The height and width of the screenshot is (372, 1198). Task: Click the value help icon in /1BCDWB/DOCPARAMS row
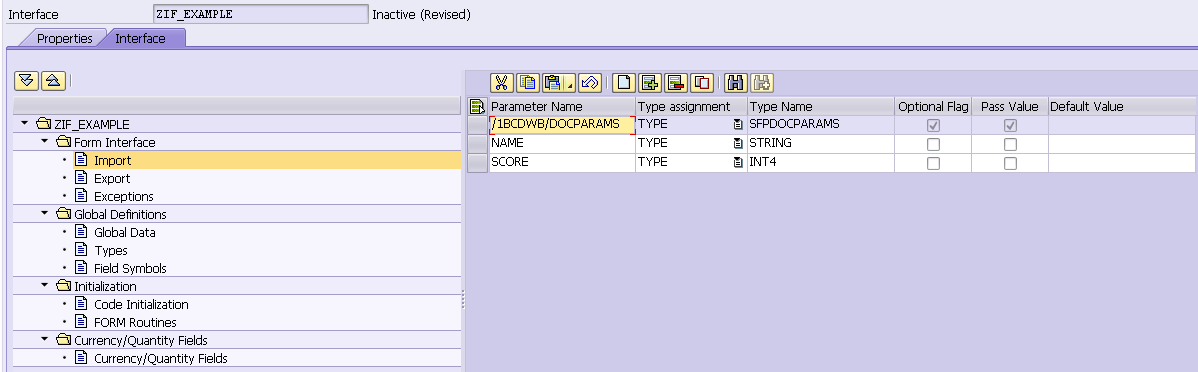[x=738, y=125]
